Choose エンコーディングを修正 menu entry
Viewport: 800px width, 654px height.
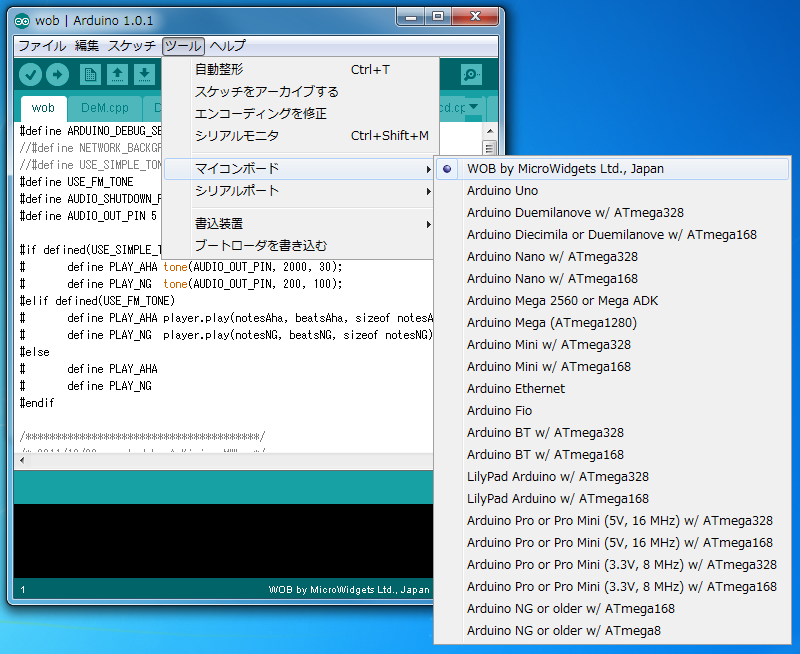click(x=299, y=114)
